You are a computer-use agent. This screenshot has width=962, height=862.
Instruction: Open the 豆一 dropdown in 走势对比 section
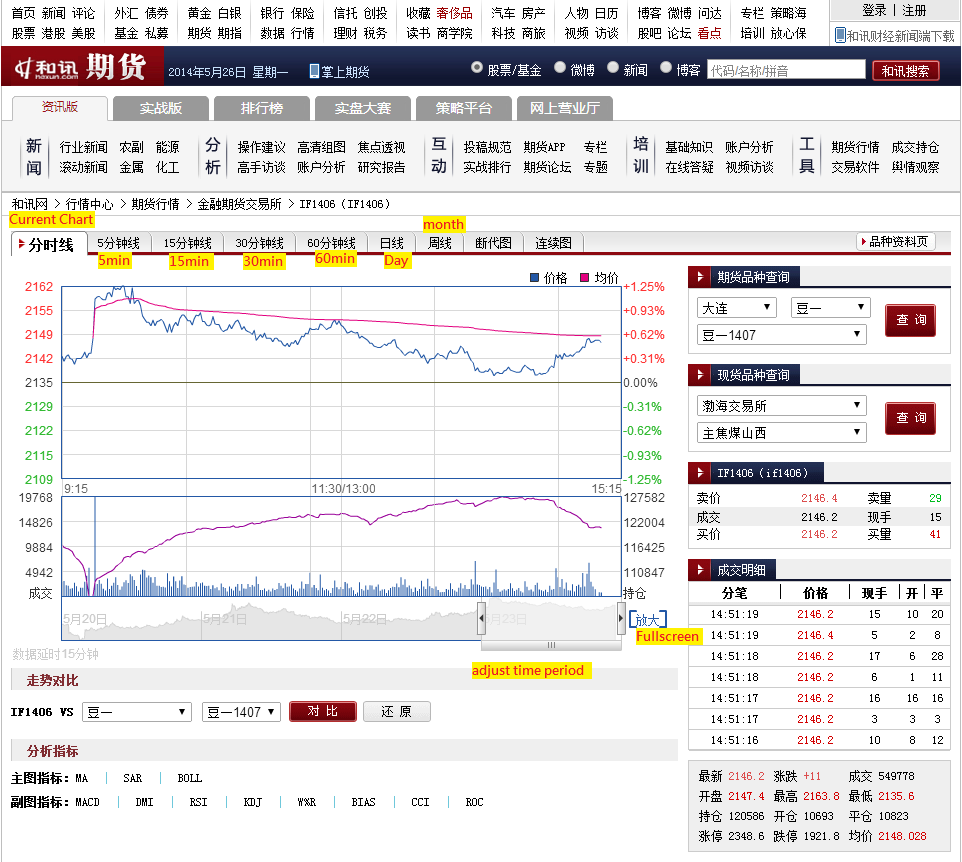click(136, 712)
